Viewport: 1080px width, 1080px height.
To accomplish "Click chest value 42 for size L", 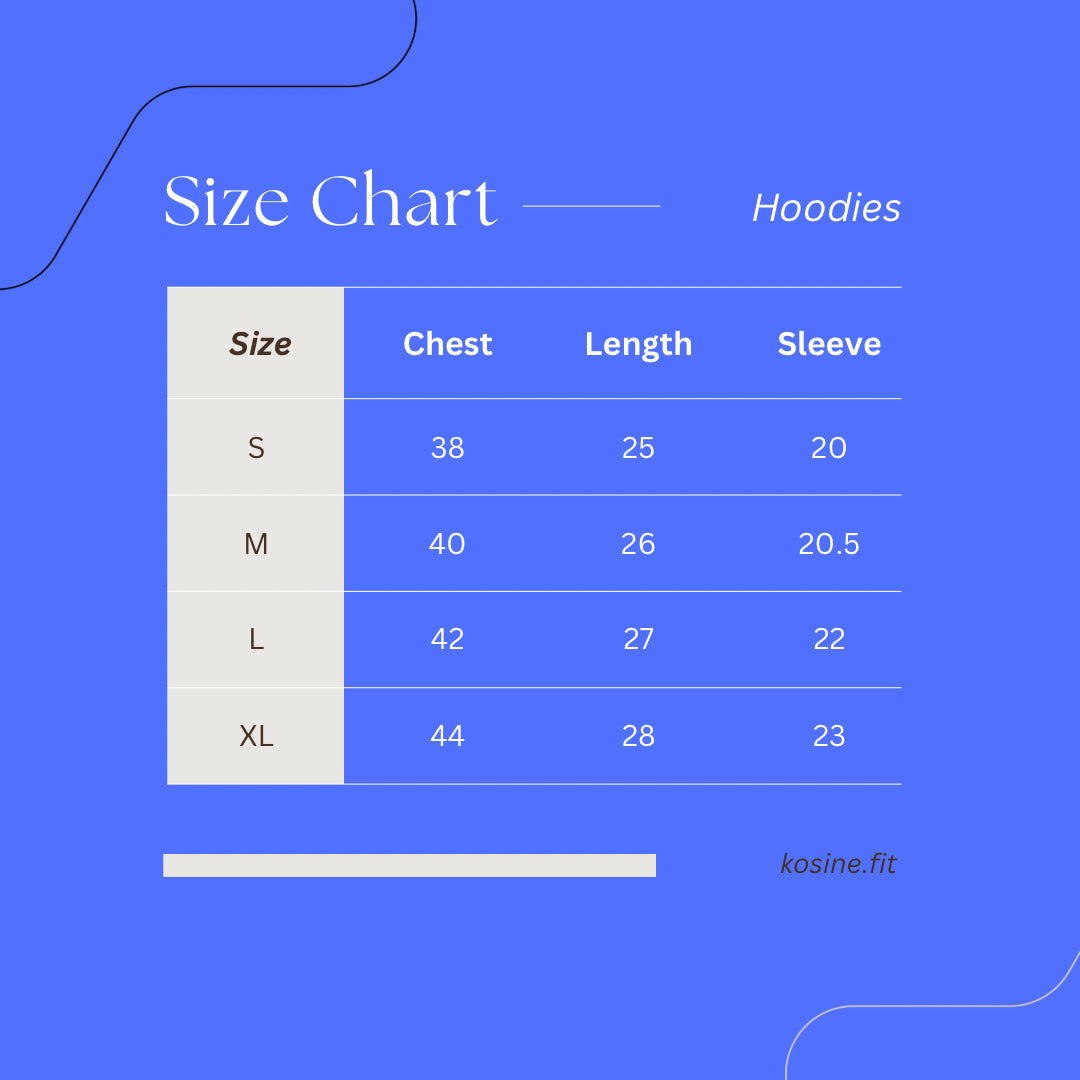I will coord(447,640).
